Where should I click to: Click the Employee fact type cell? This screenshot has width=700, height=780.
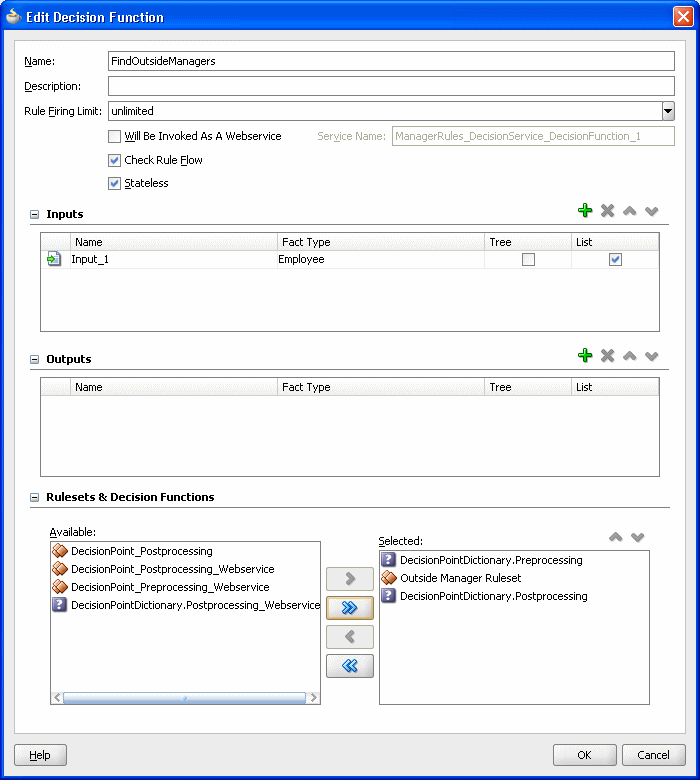click(381, 259)
